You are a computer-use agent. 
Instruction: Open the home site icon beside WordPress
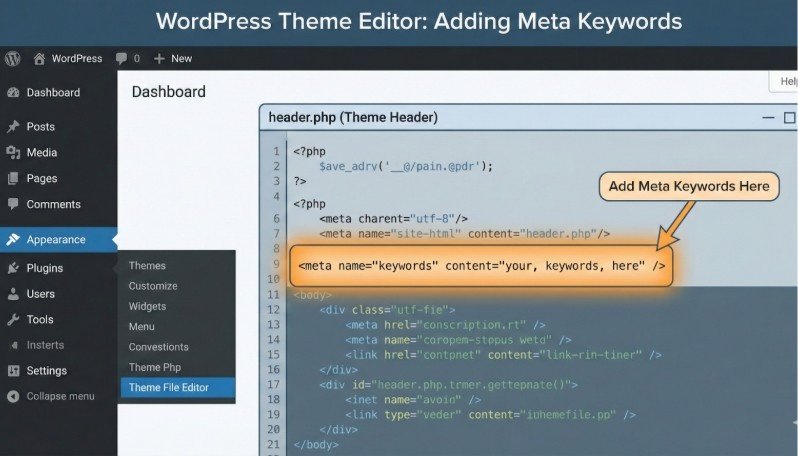click(x=39, y=59)
